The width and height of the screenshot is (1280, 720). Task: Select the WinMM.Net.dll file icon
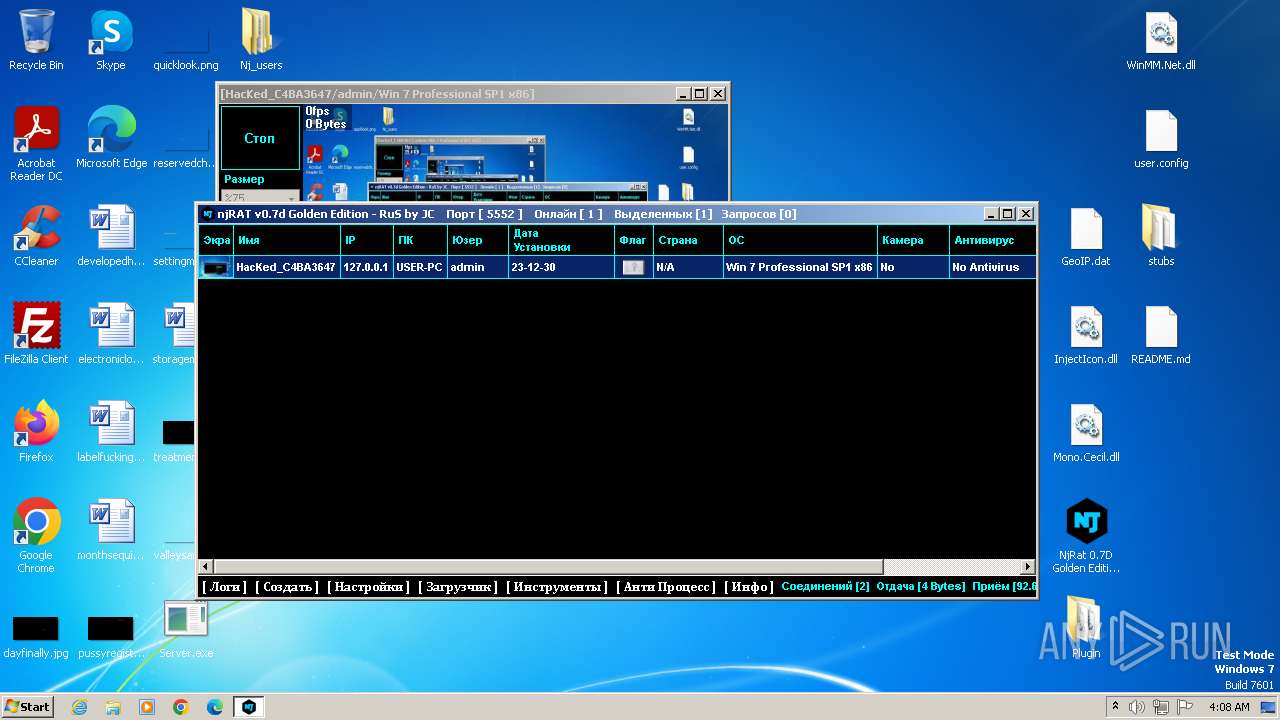1161,40
